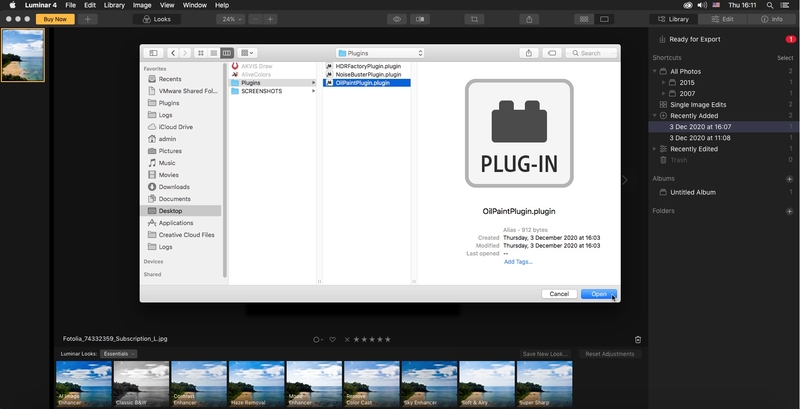The height and width of the screenshot is (409, 800).
Task: Open the Apple menu
Action: coord(12,5)
